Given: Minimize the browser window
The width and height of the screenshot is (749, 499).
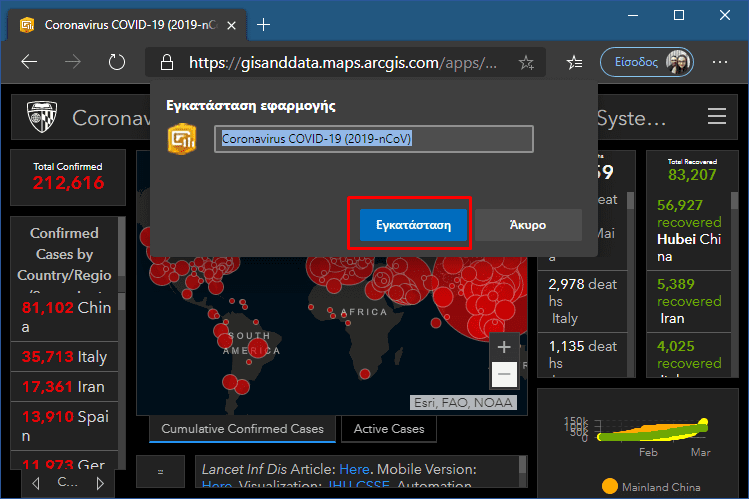Looking at the screenshot, I should click(633, 15).
